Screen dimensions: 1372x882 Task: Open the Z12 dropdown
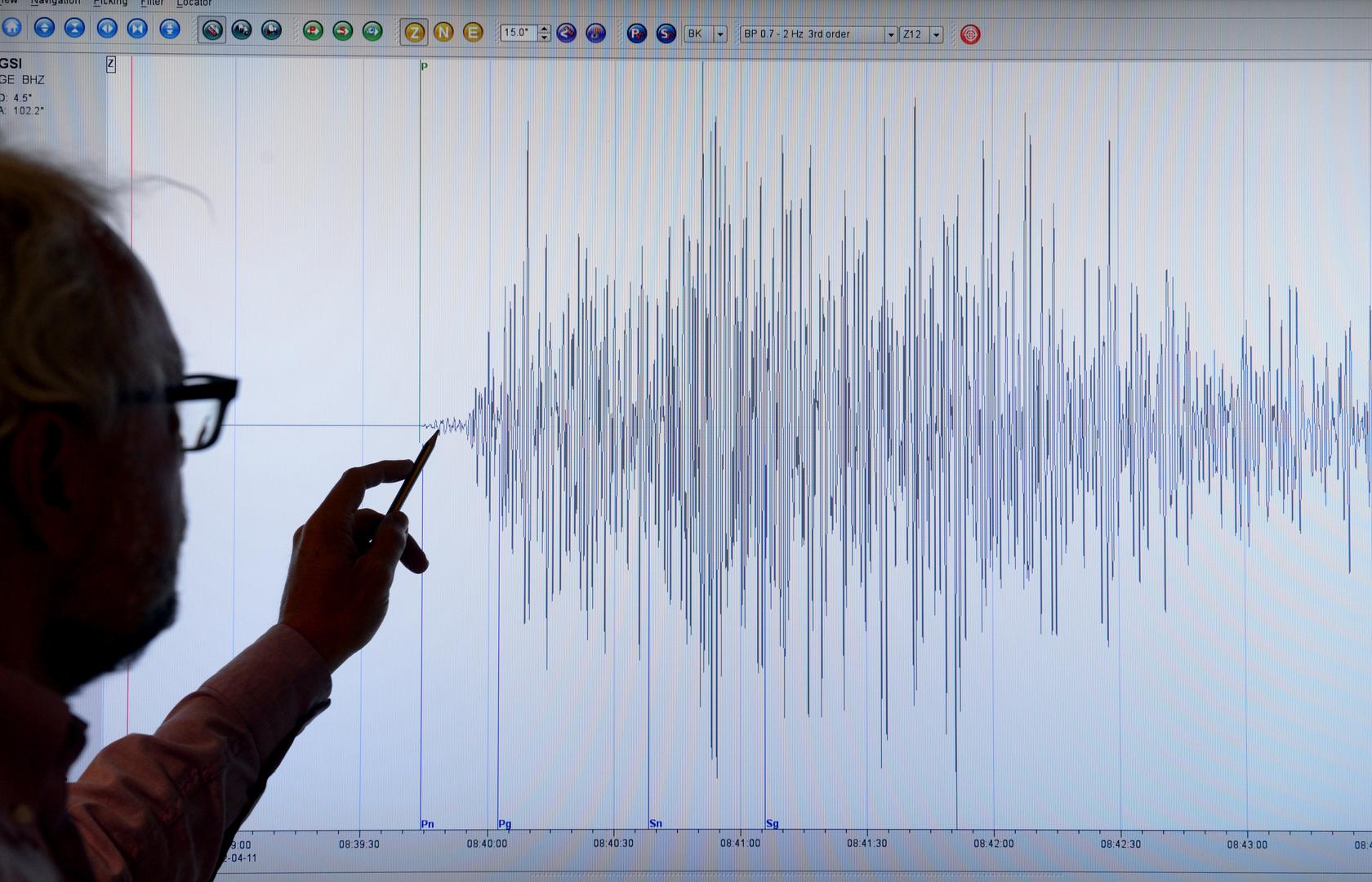(x=936, y=34)
